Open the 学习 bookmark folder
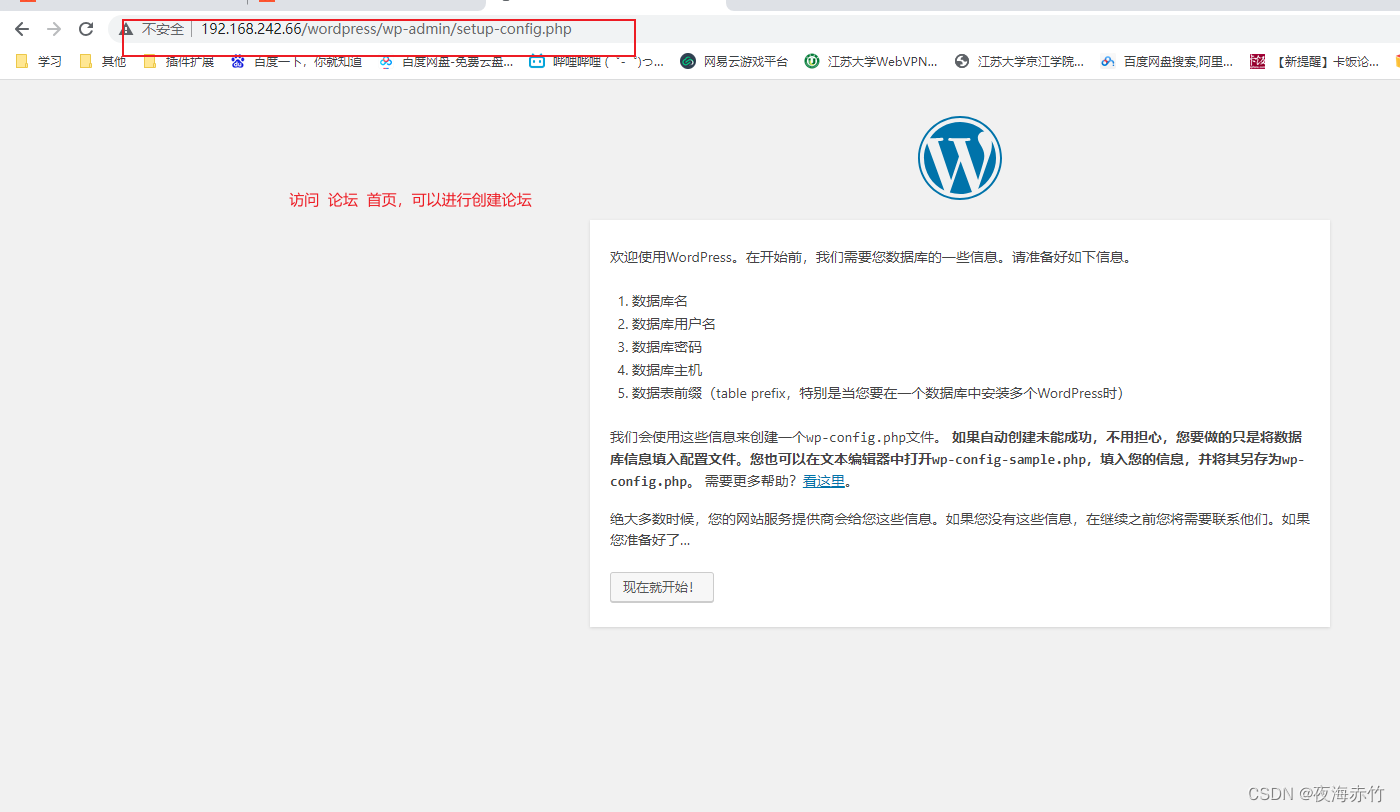The image size is (1400, 812). pyautogui.click(x=39, y=61)
